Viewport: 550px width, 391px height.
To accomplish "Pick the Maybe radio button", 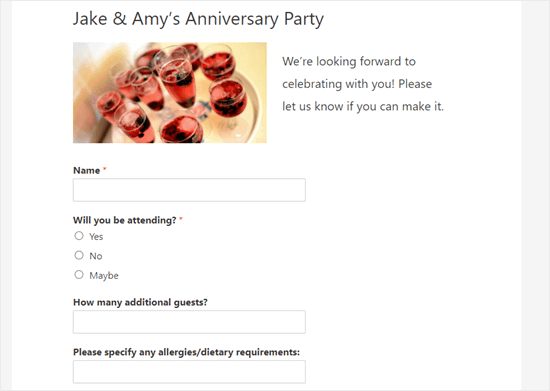I will [79, 274].
